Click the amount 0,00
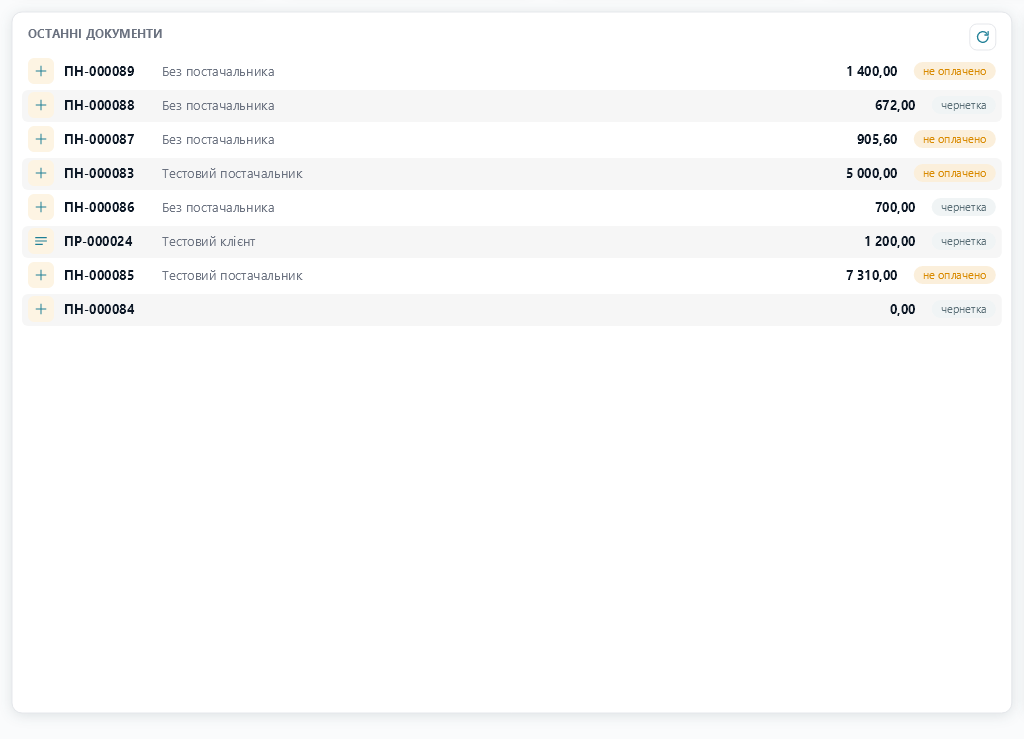 pos(903,309)
